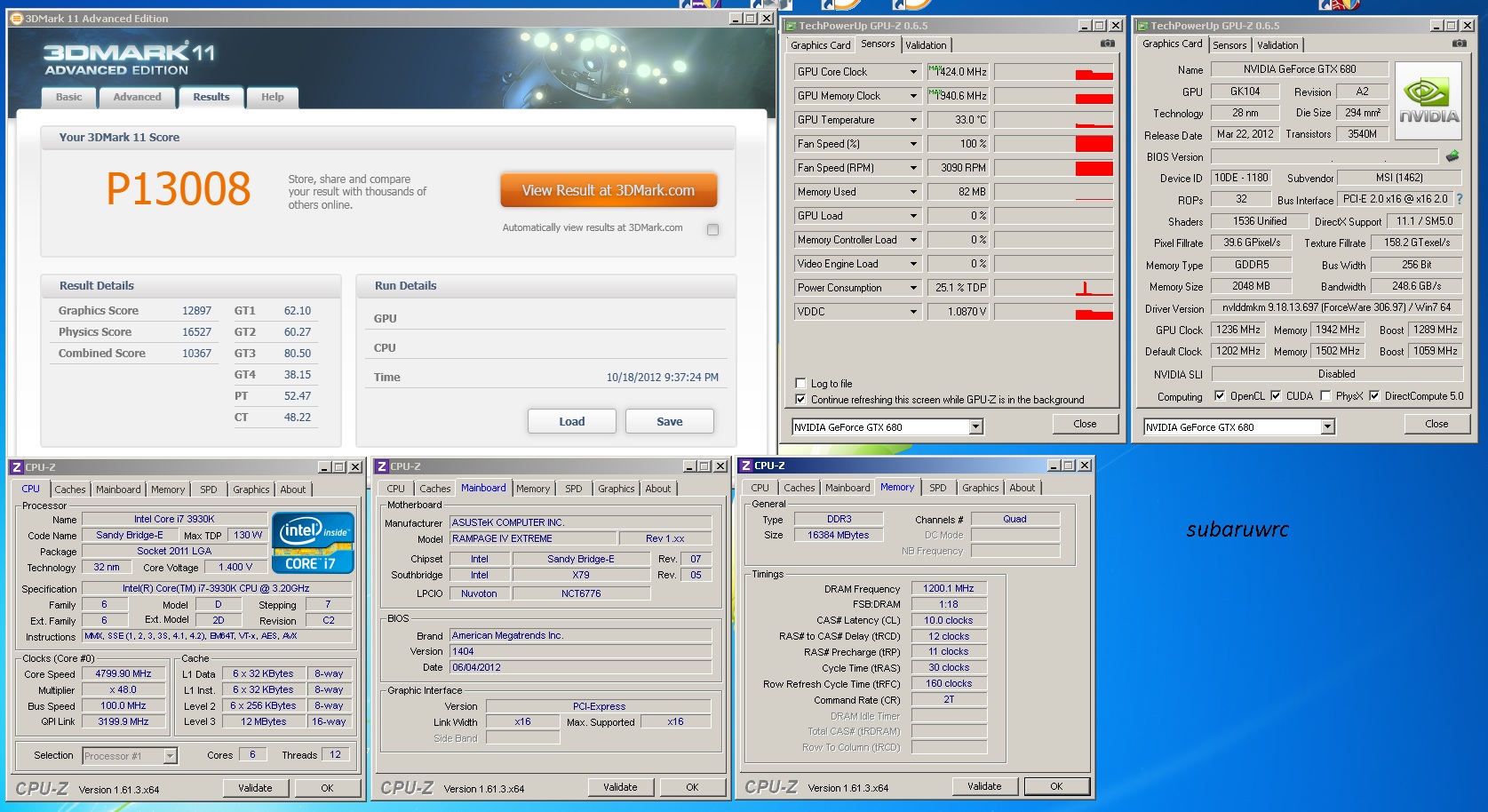Image resolution: width=1488 pixels, height=812 pixels.
Task: Open the Help tab in 3DMark 11
Action: coord(273,98)
